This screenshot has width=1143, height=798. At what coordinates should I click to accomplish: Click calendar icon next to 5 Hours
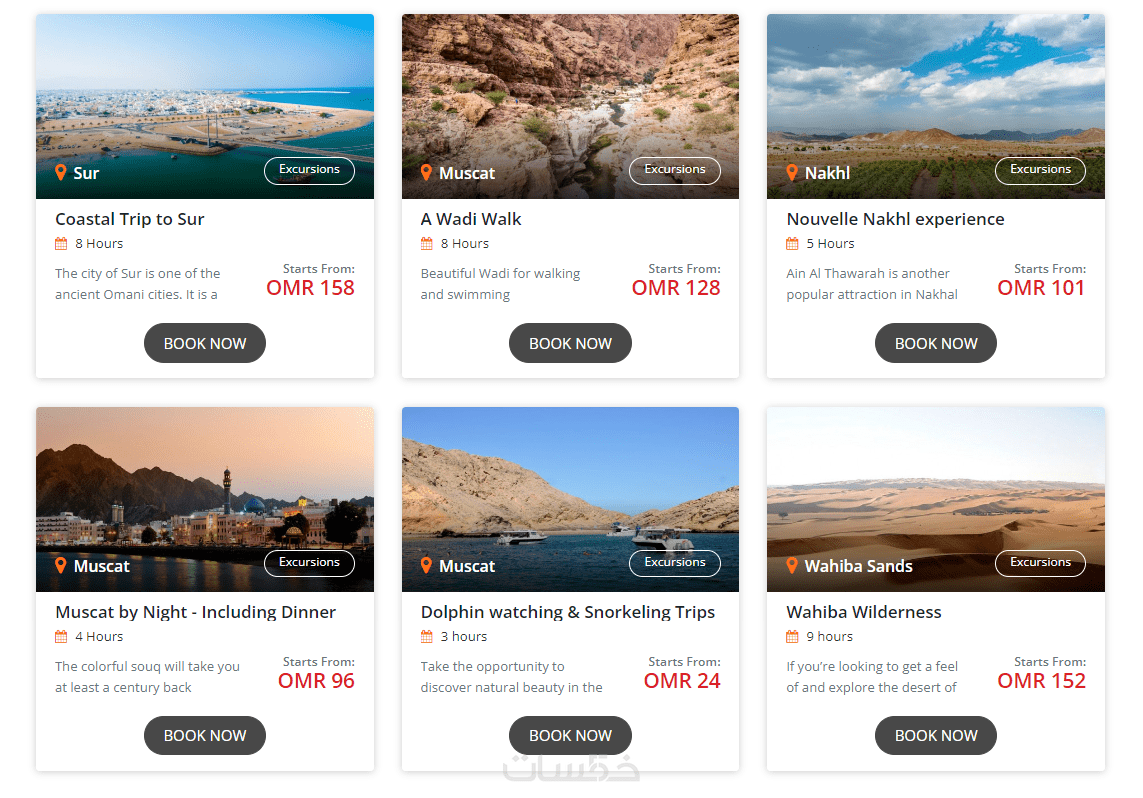click(792, 243)
